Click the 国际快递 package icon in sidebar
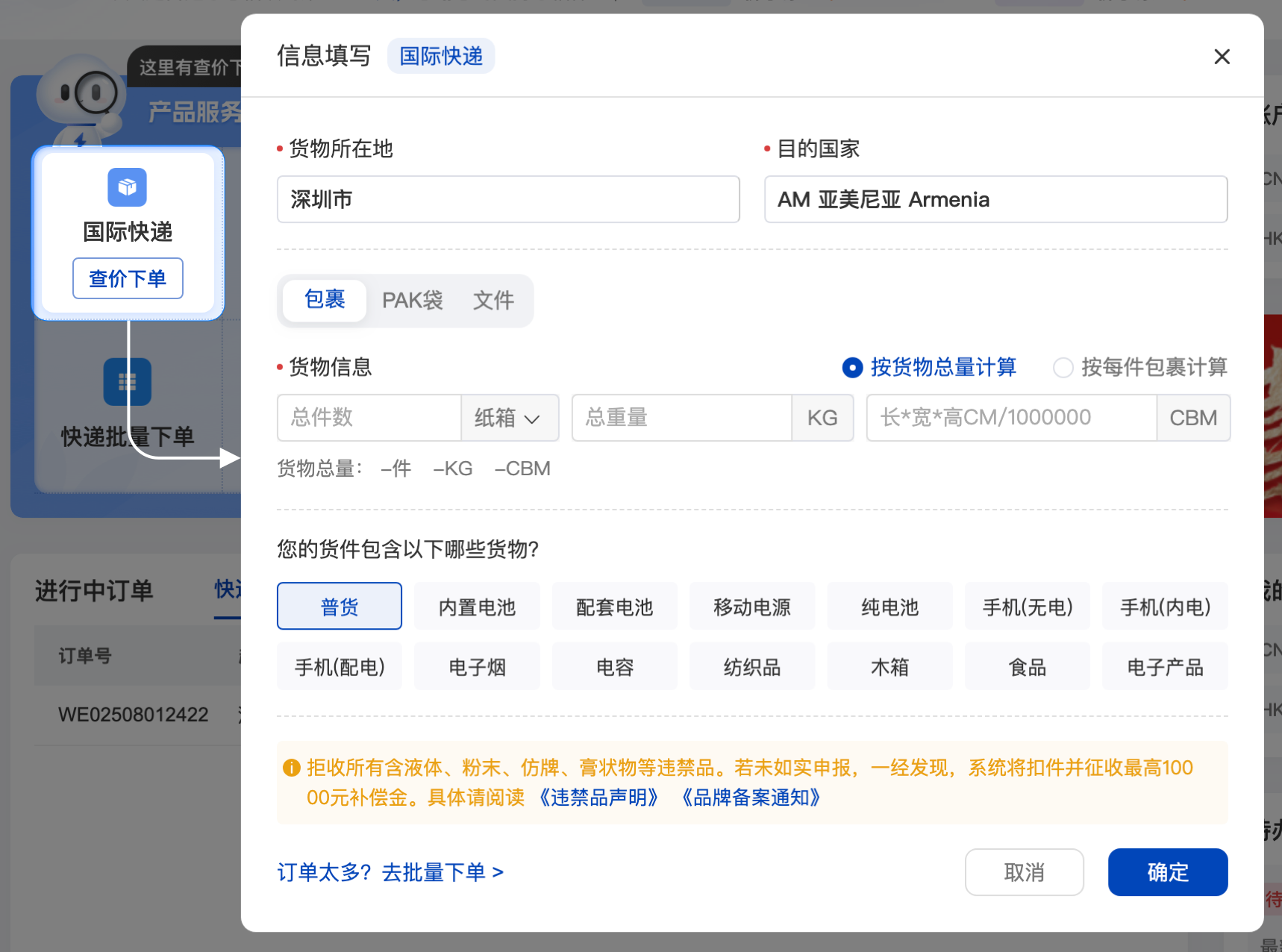1282x952 pixels. pos(127,188)
